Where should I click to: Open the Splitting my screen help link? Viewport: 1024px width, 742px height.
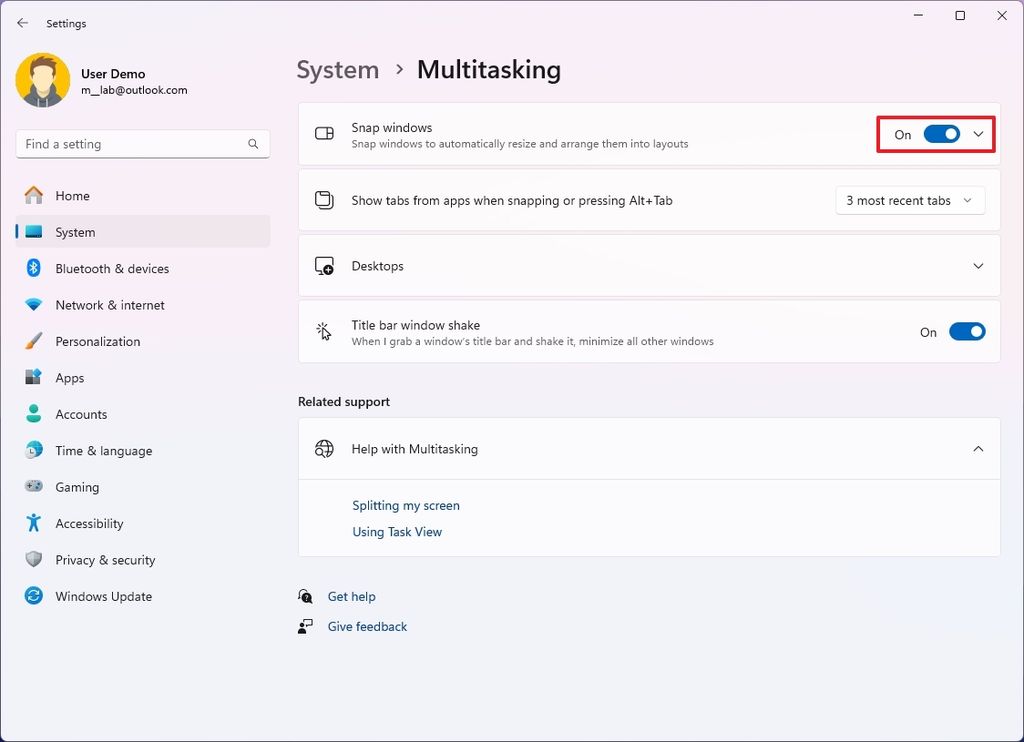[405, 505]
